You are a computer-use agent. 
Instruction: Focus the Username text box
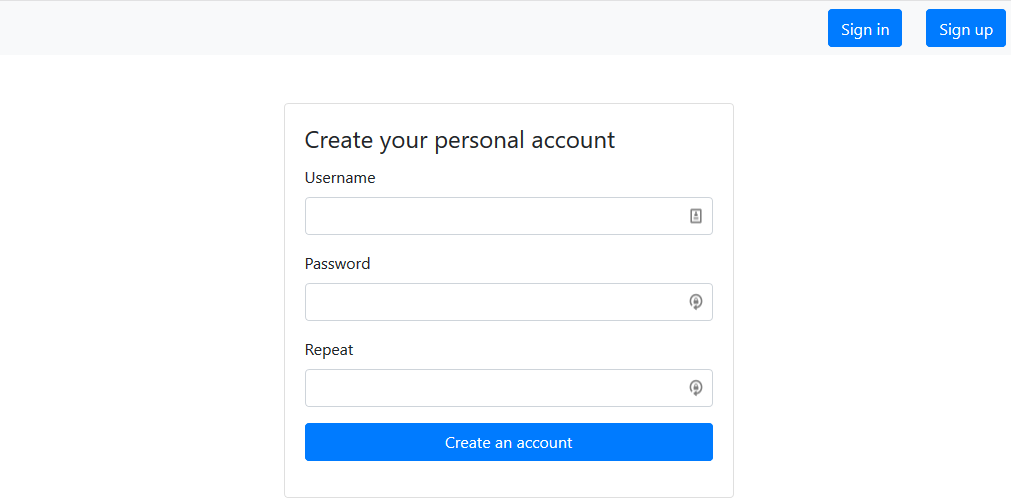[x=490, y=216]
